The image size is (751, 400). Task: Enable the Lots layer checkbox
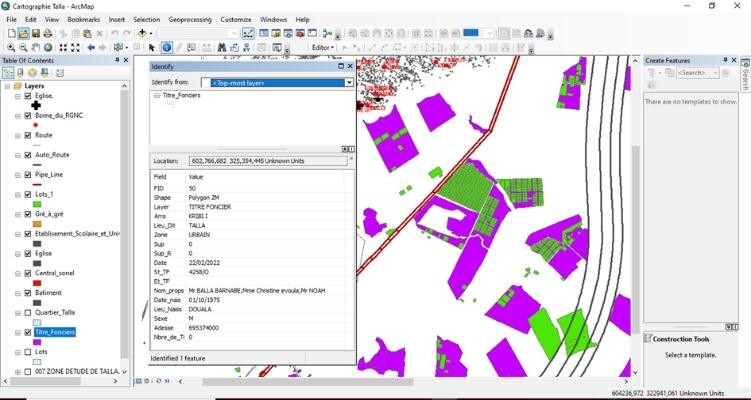pyautogui.click(x=27, y=352)
